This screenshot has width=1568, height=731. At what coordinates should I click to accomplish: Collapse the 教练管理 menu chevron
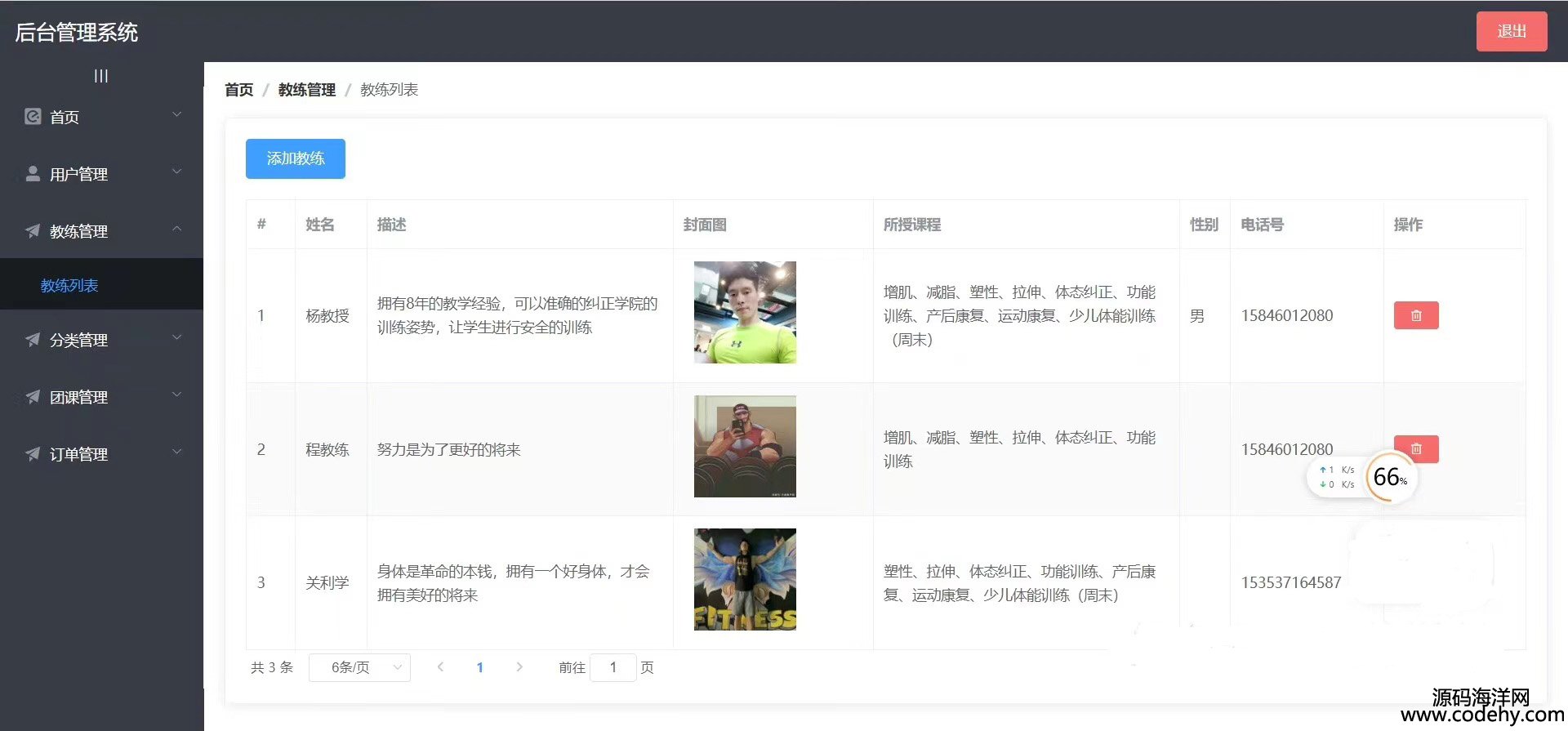click(x=176, y=230)
